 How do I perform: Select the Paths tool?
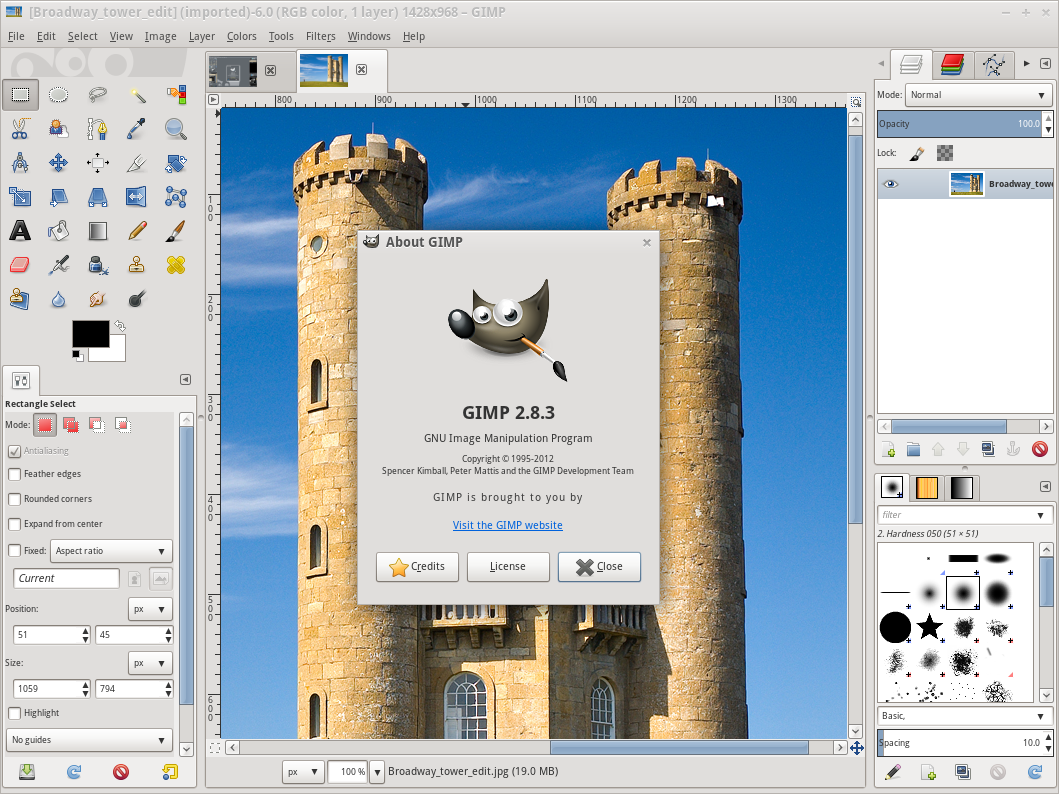(98, 128)
